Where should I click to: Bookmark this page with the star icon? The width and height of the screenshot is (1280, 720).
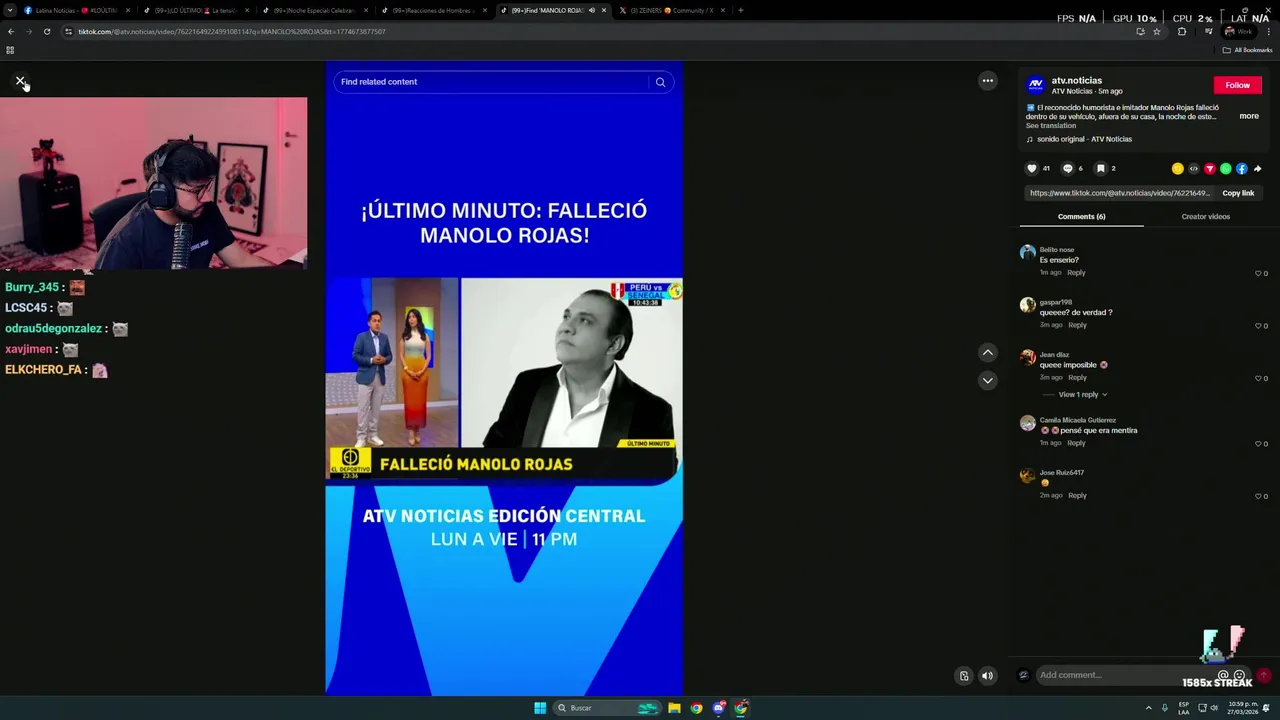pos(1157,31)
